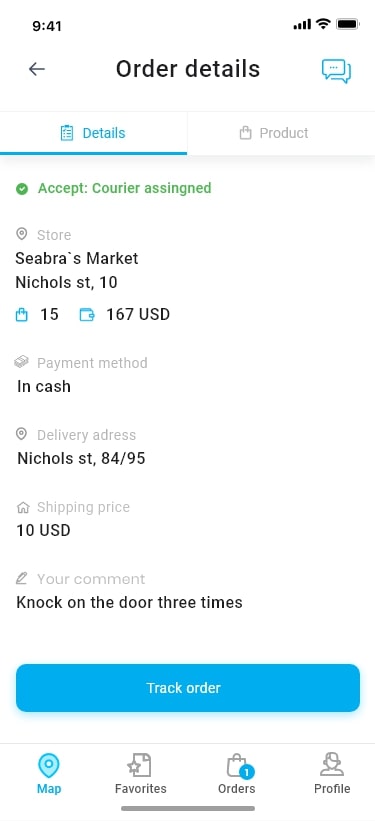The height and width of the screenshot is (821, 375).
Task: Tap the wallet icon beside 167 USD
Action: point(87,315)
